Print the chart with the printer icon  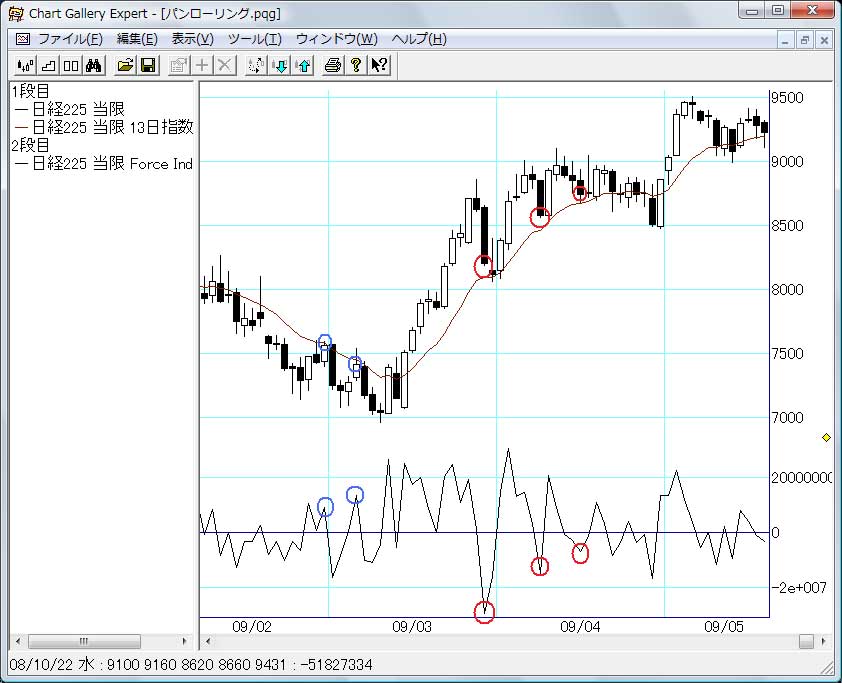tap(333, 65)
